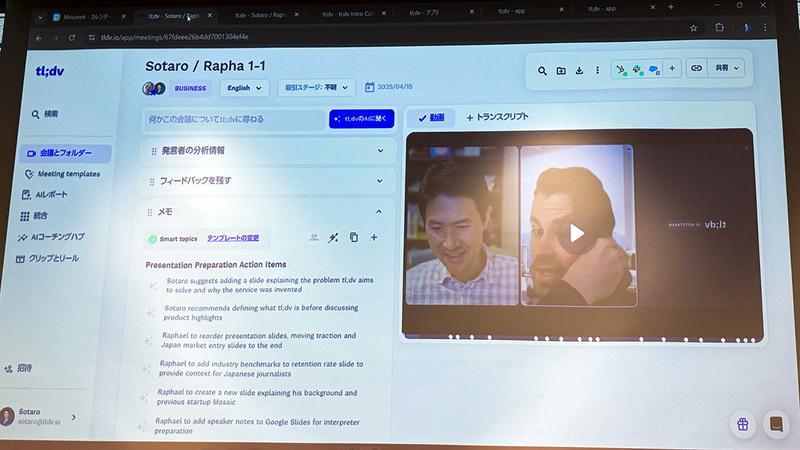Click the 'Presentation Preparation Action Items' heading
Viewport: 800px width, 450px height.
tap(216, 265)
